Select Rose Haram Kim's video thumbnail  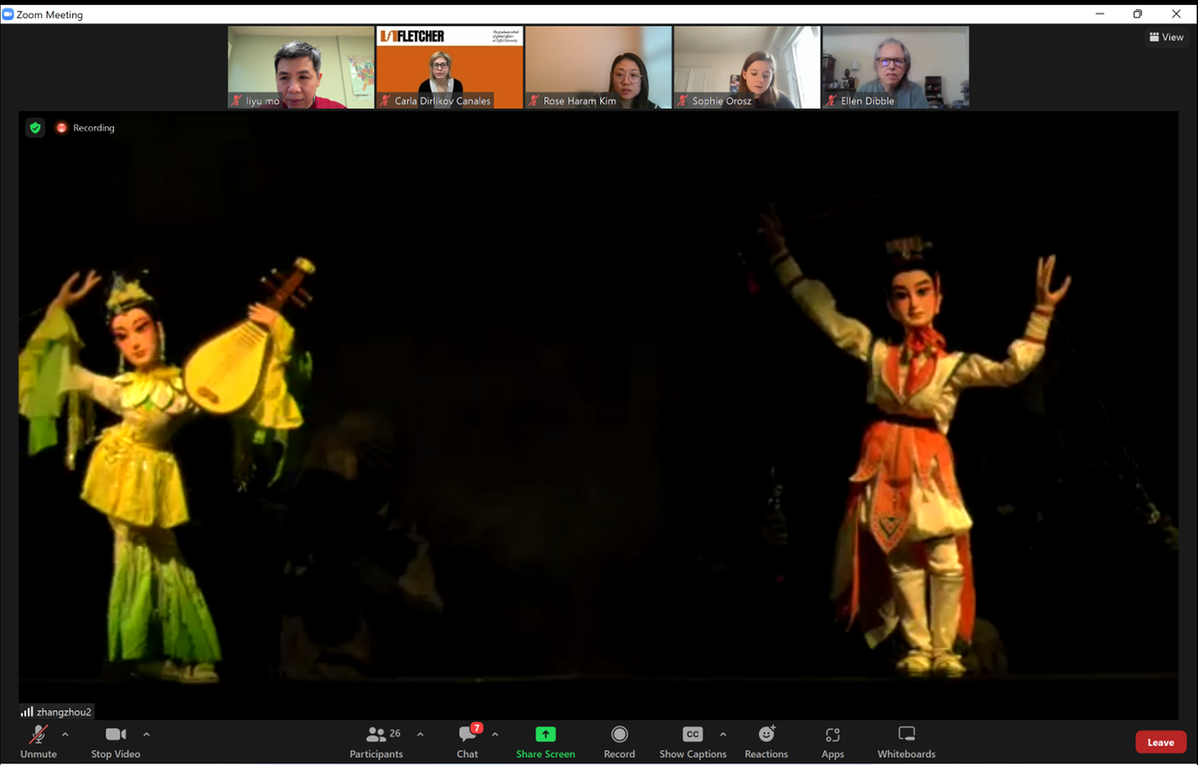(x=598, y=67)
